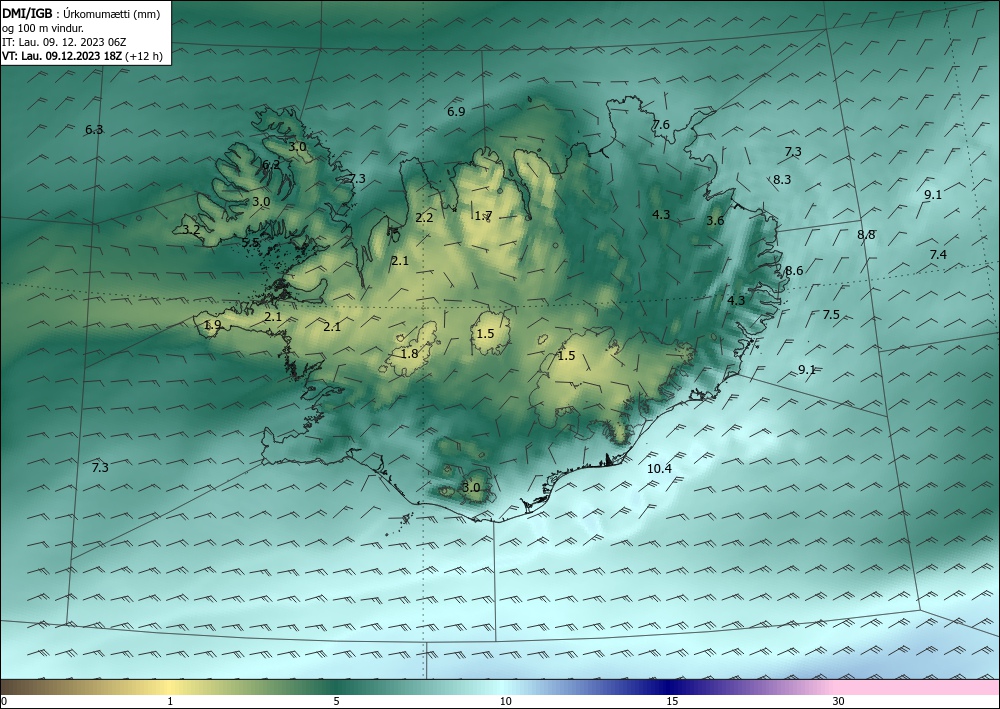Click the 7.6 value label
Screen dimensions: 1000x709
pyautogui.click(x=661, y=124)
